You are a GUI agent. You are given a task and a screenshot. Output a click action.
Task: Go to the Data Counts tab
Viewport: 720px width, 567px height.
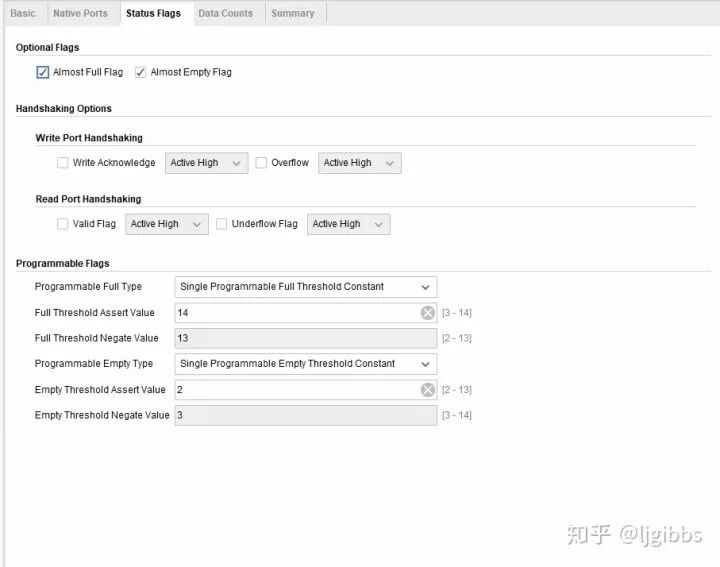pos(225,13)
